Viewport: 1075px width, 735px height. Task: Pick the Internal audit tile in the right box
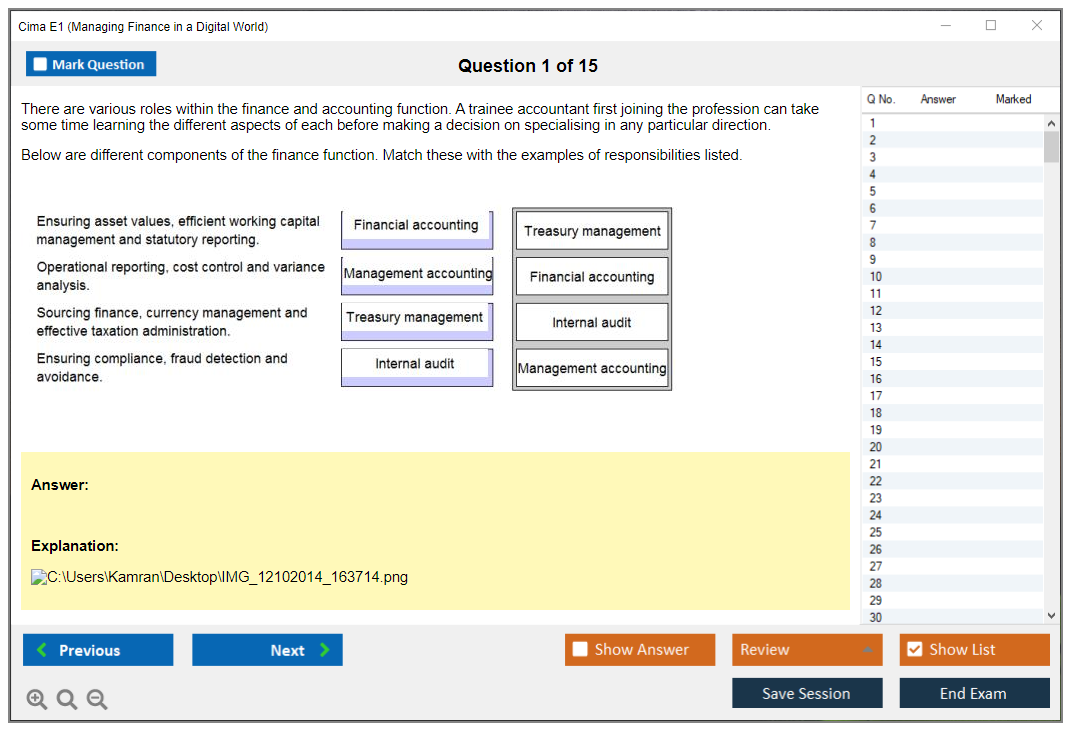592,323
